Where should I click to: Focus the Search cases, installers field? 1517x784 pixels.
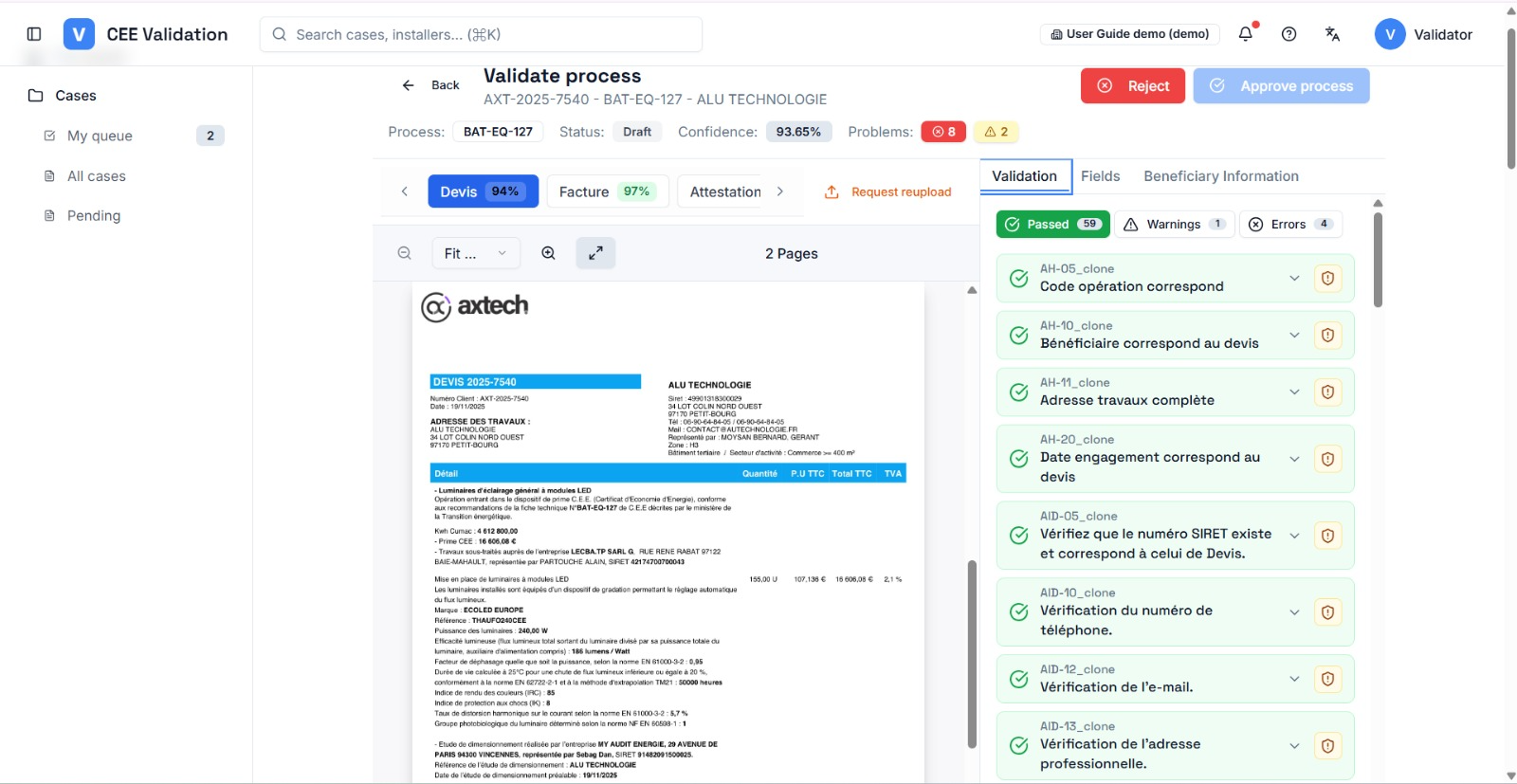point(481,34)
